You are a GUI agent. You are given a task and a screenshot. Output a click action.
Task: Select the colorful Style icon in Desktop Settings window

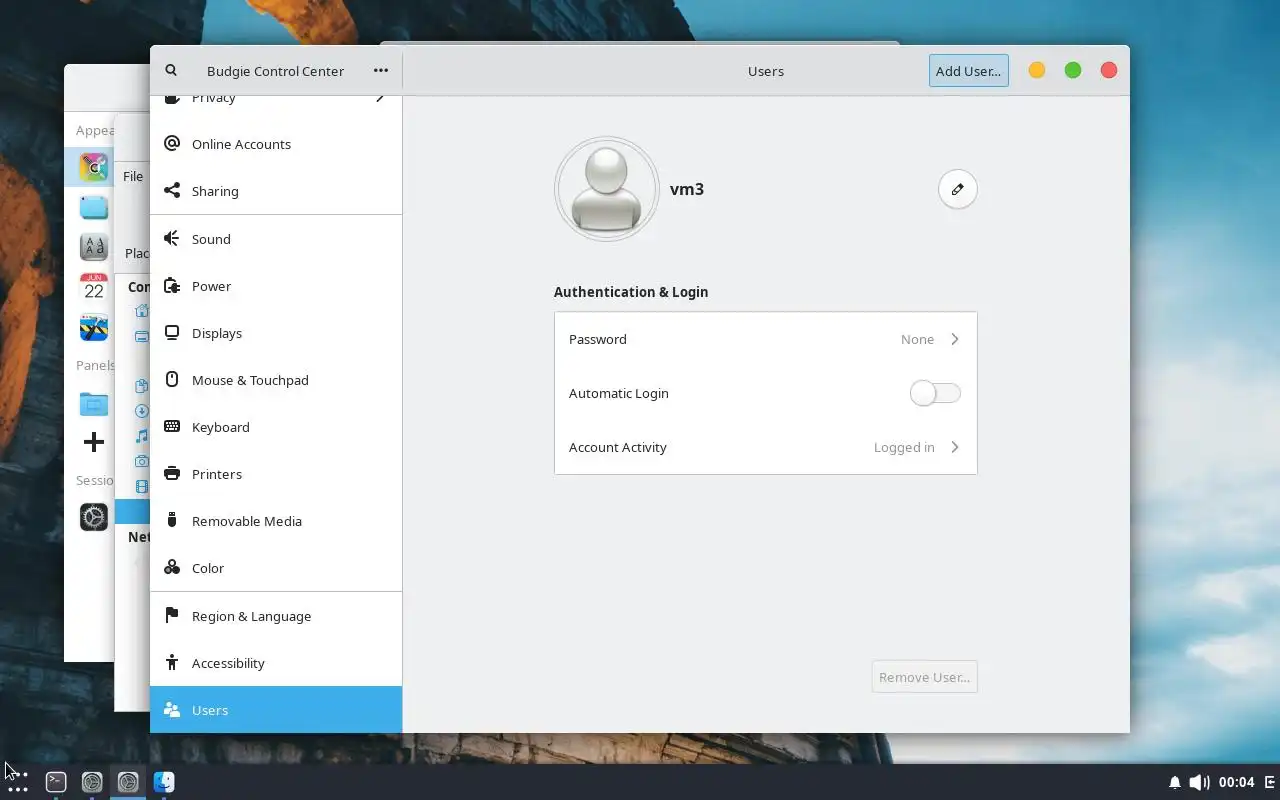tap(94, 167)
